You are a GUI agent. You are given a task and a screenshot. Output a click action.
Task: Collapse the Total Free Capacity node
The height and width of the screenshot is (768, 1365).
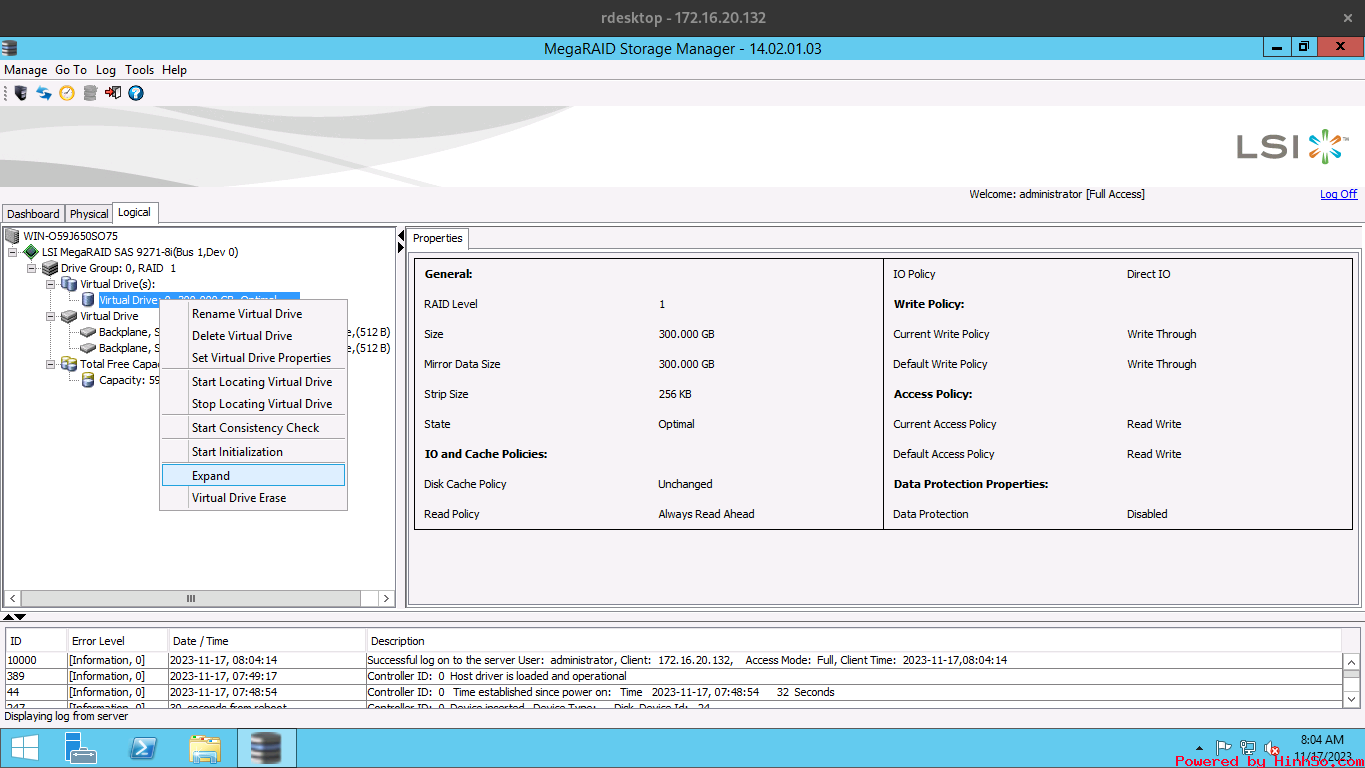pos(51,364)
